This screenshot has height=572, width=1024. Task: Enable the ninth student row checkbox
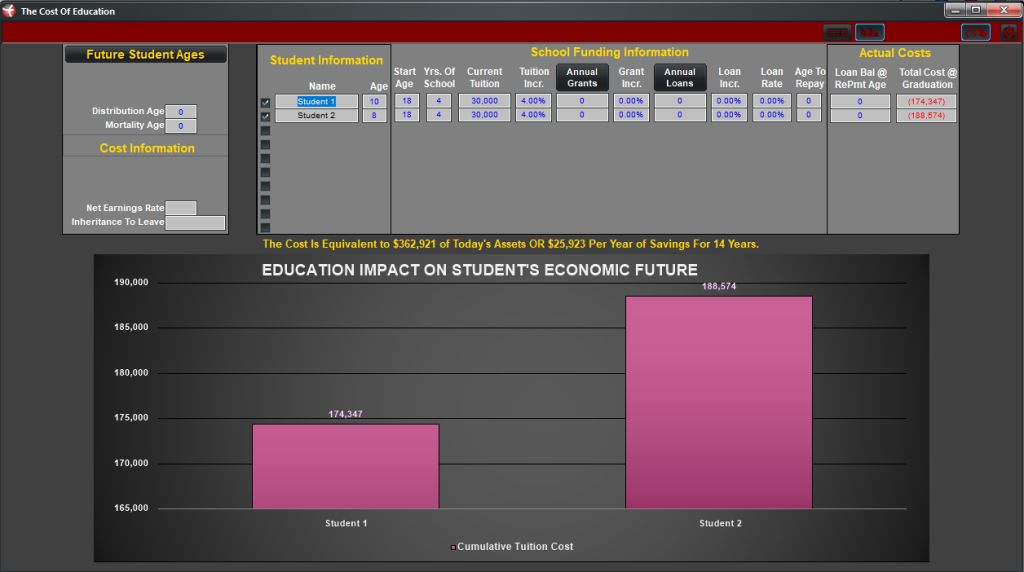(265, 214)
